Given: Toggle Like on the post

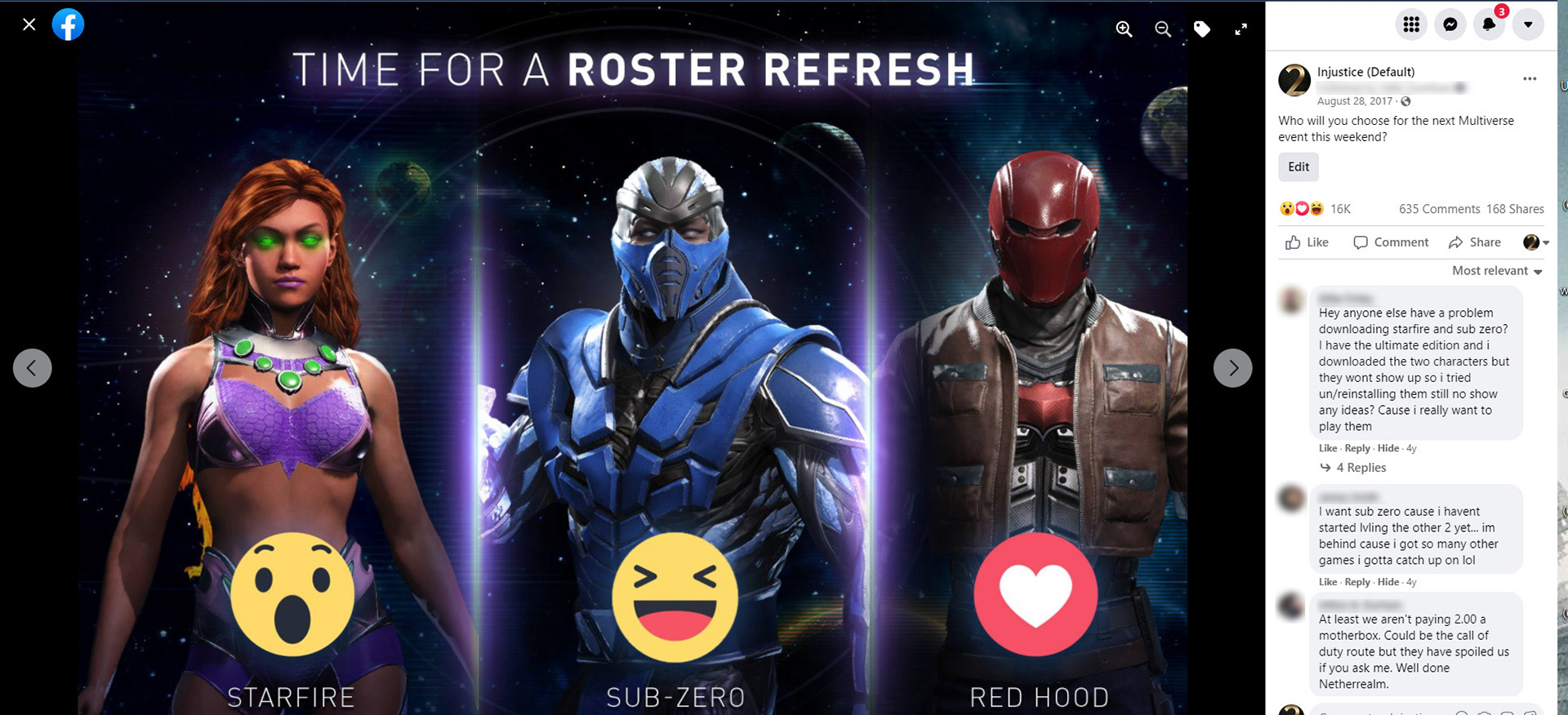Looking at the screenshot, I should [1307, 242].
